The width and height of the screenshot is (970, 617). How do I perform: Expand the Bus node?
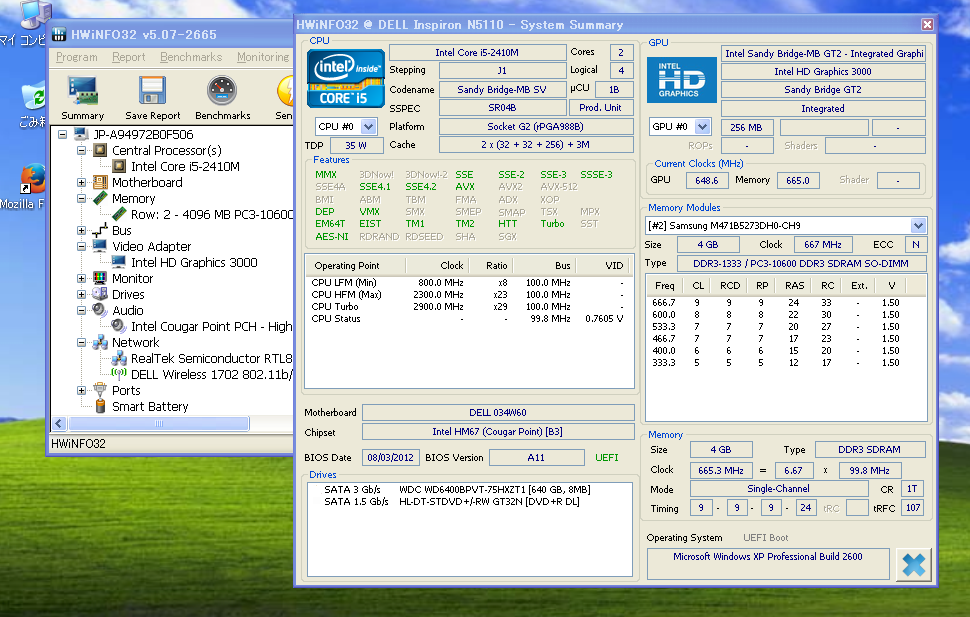tap(81, 230)
